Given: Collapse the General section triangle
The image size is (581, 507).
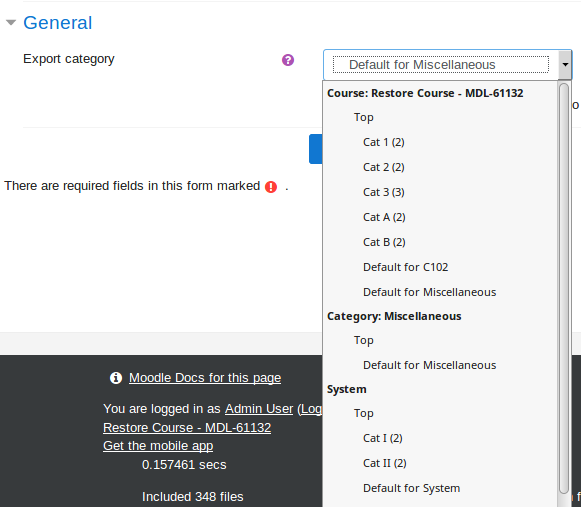Looking at the screenshot, I should [11, 23].
